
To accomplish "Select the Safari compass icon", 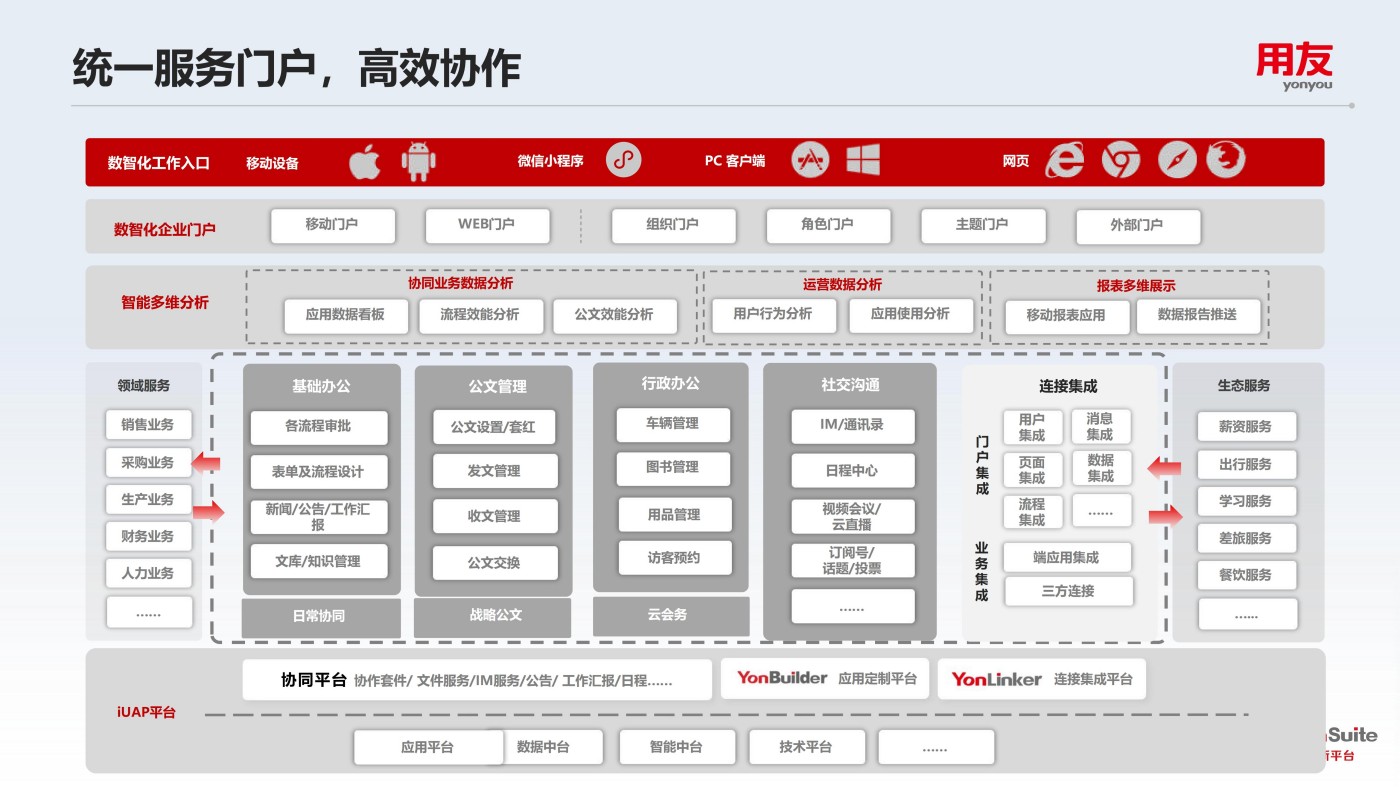I will (x=1177, y=160).
